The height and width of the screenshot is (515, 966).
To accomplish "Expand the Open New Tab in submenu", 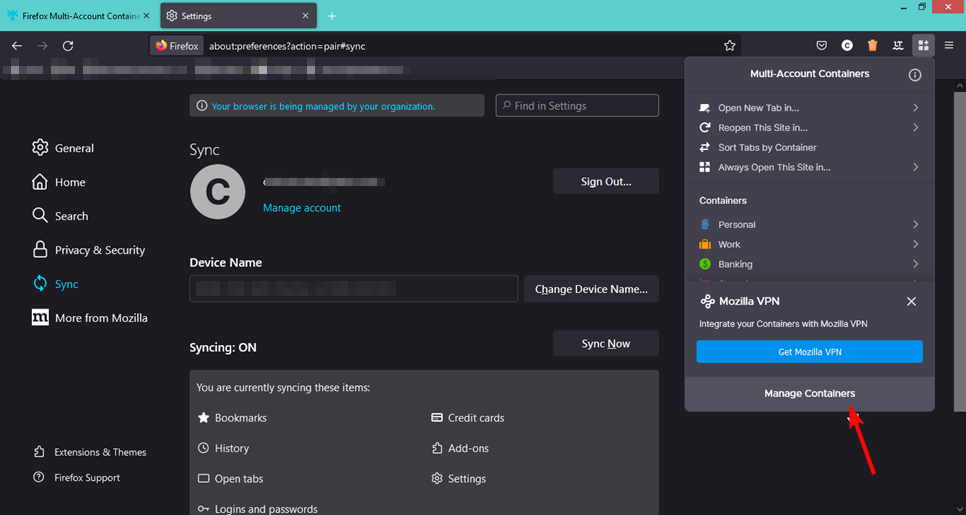I will click(x=915, y=108).
